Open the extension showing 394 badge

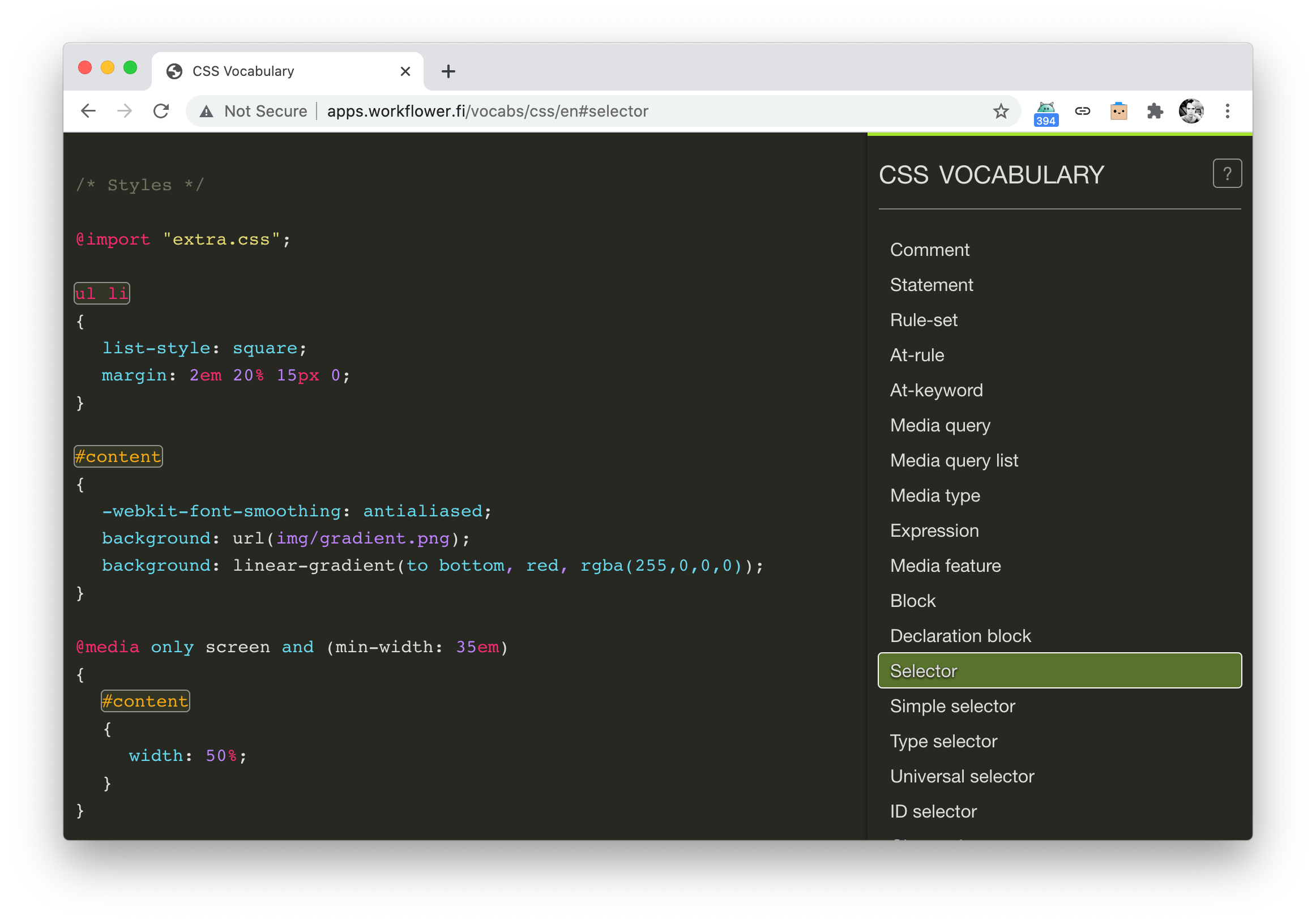pyautogui.click(x=1045, y=112)
